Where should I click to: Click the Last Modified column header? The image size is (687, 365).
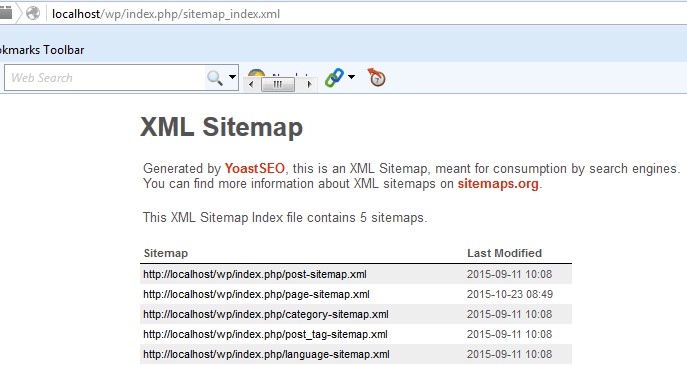coord(504,253)
